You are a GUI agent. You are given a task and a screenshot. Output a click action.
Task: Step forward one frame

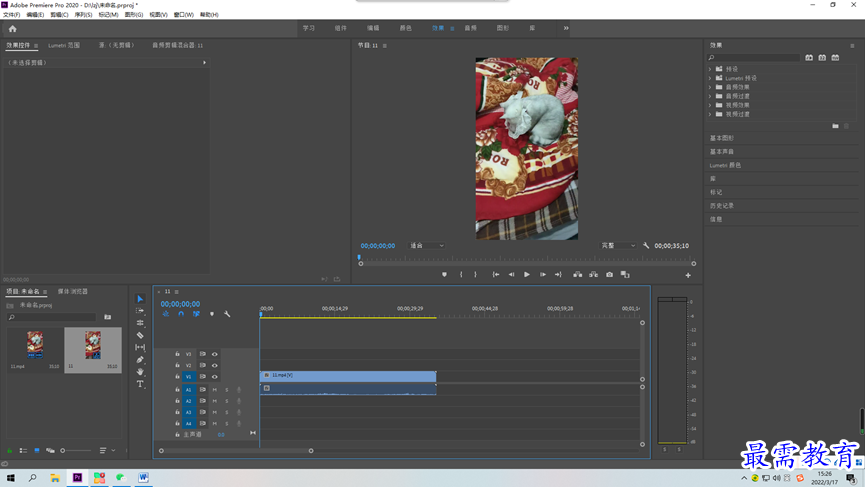[543, 275]
